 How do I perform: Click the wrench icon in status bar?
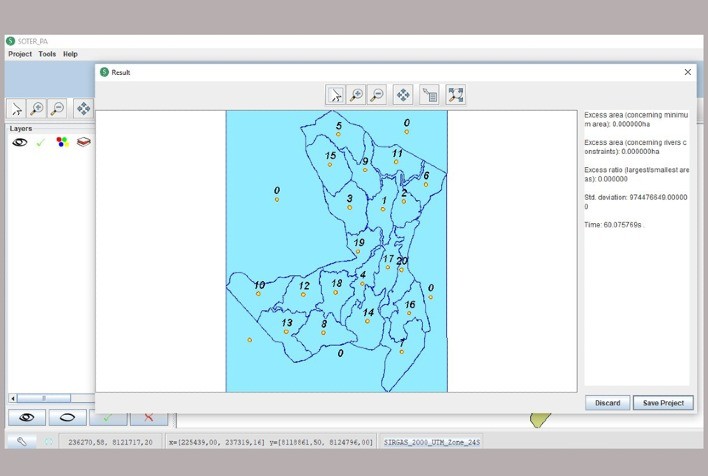pyautogui.click(x=21, y=442)
